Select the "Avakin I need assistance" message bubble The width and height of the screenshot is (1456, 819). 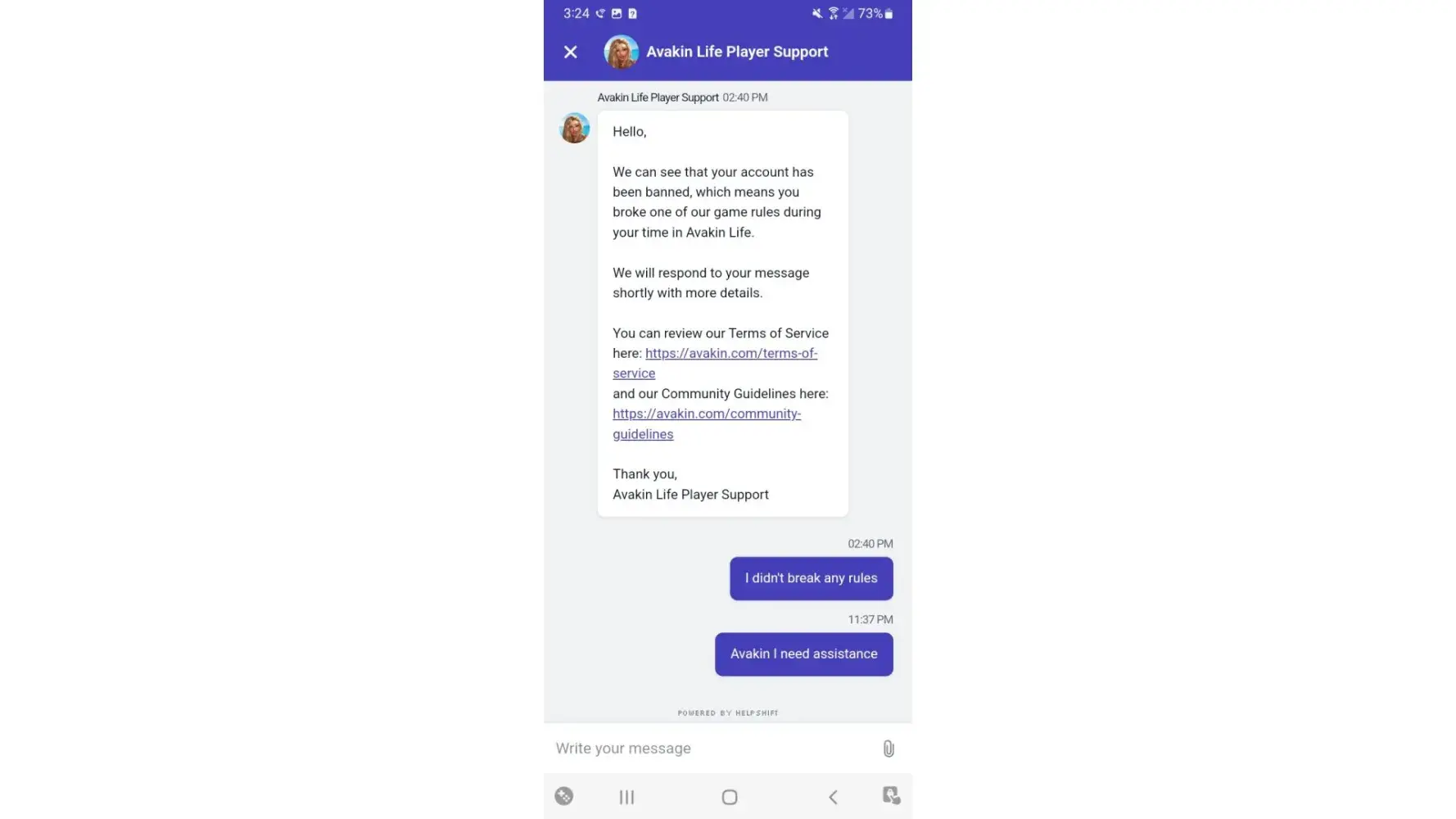tap(803, 654)
